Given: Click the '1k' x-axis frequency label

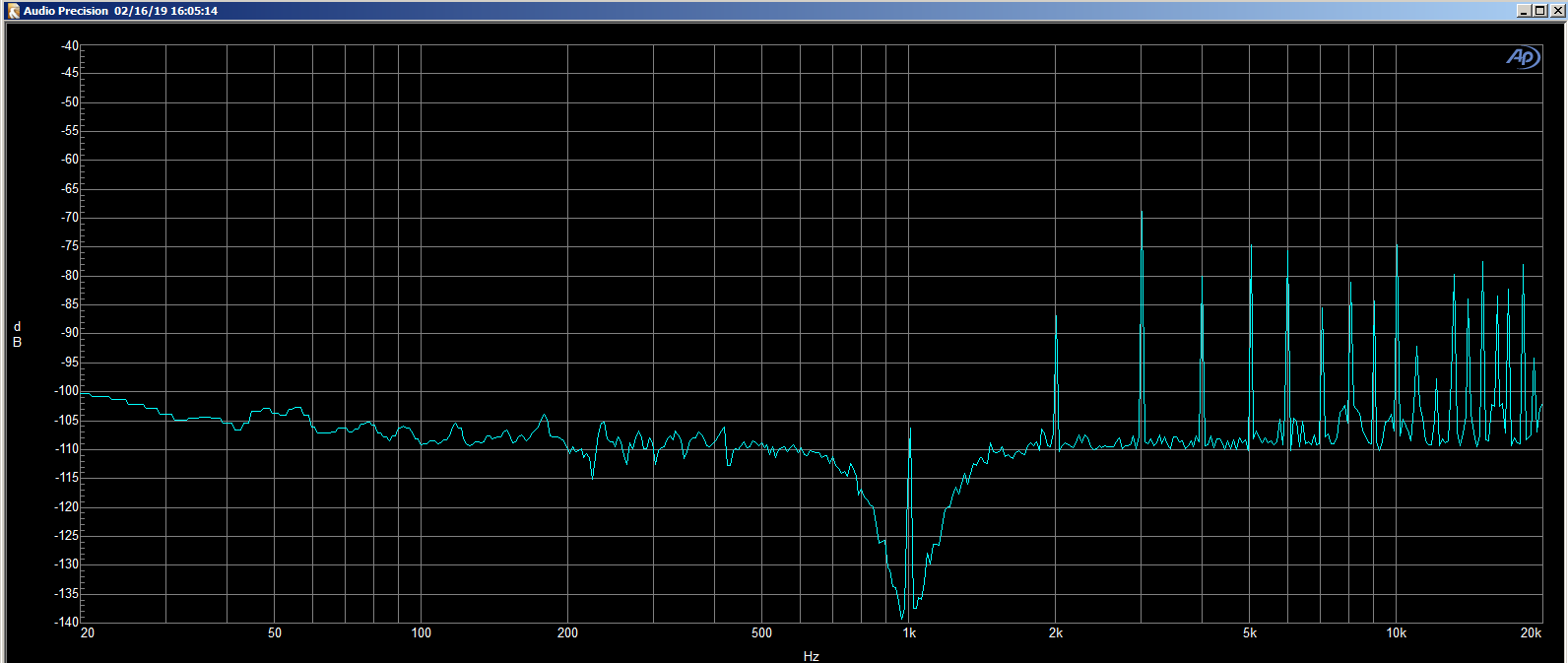Looking at the screenshot, I should [x=909, y=632].
